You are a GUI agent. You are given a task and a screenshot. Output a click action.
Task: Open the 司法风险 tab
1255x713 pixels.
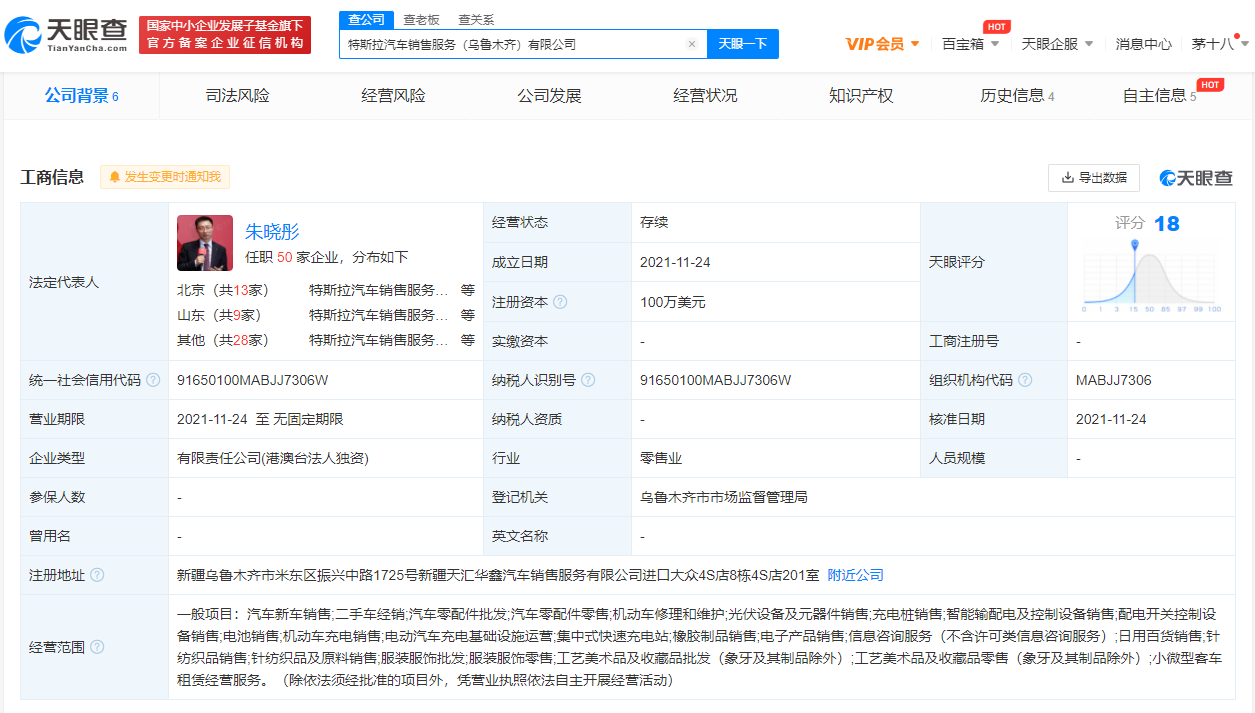237,96
